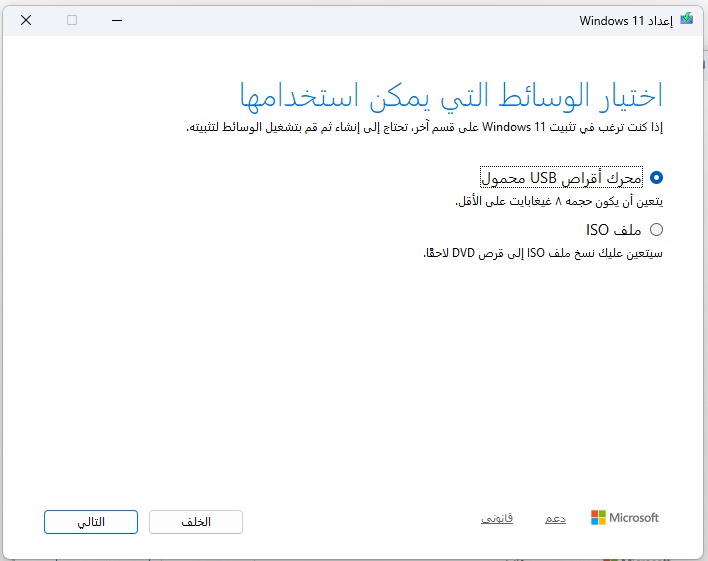The width and height of the screenshot is (708, 561).
Task: Click the 'إعداد Windows 11' title bar text
Action: click(626, 20)
